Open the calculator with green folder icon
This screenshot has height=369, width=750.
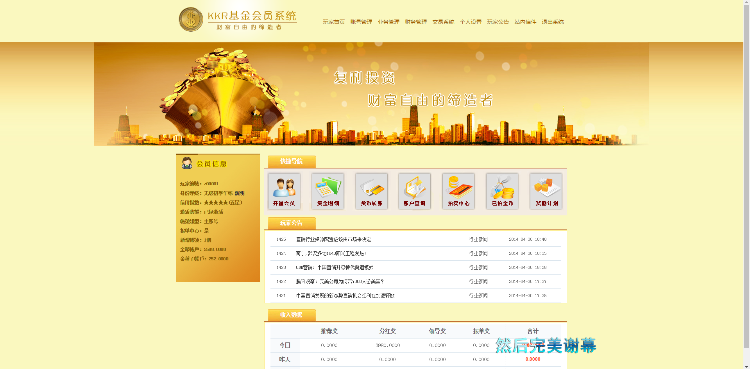click(x=328, y=191)
